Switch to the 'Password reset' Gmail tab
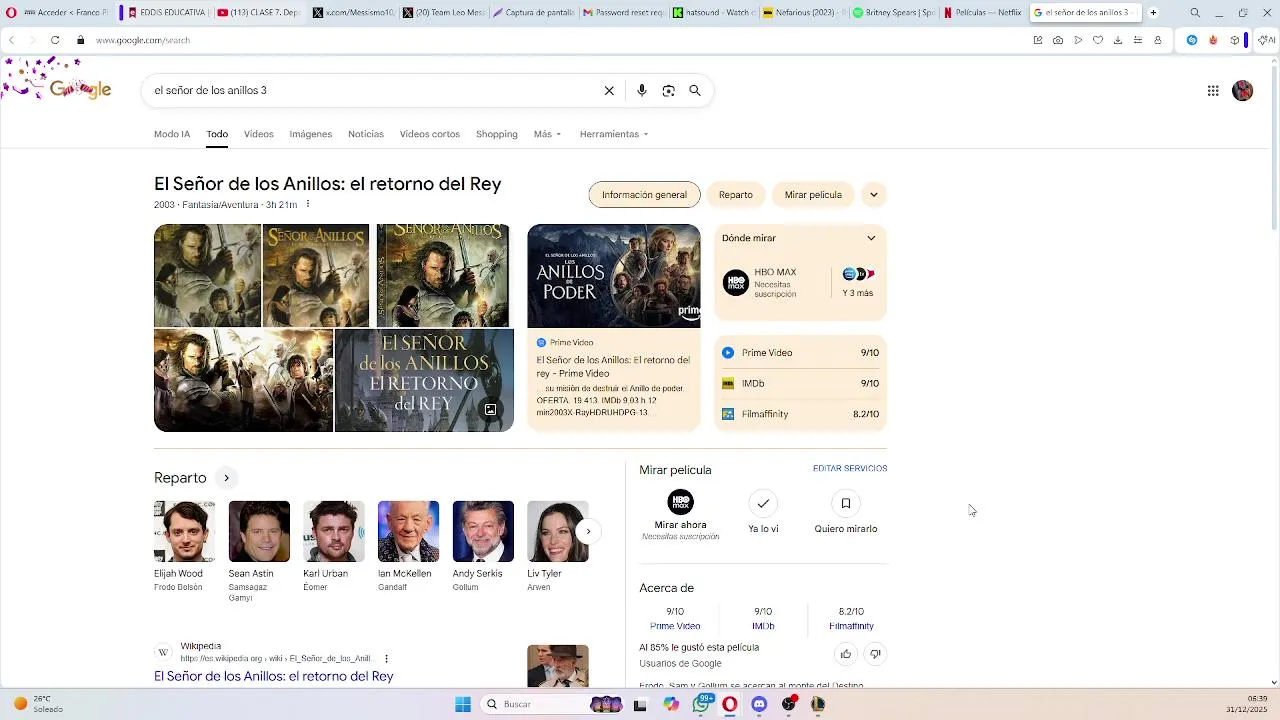 (x=624, y=13)
